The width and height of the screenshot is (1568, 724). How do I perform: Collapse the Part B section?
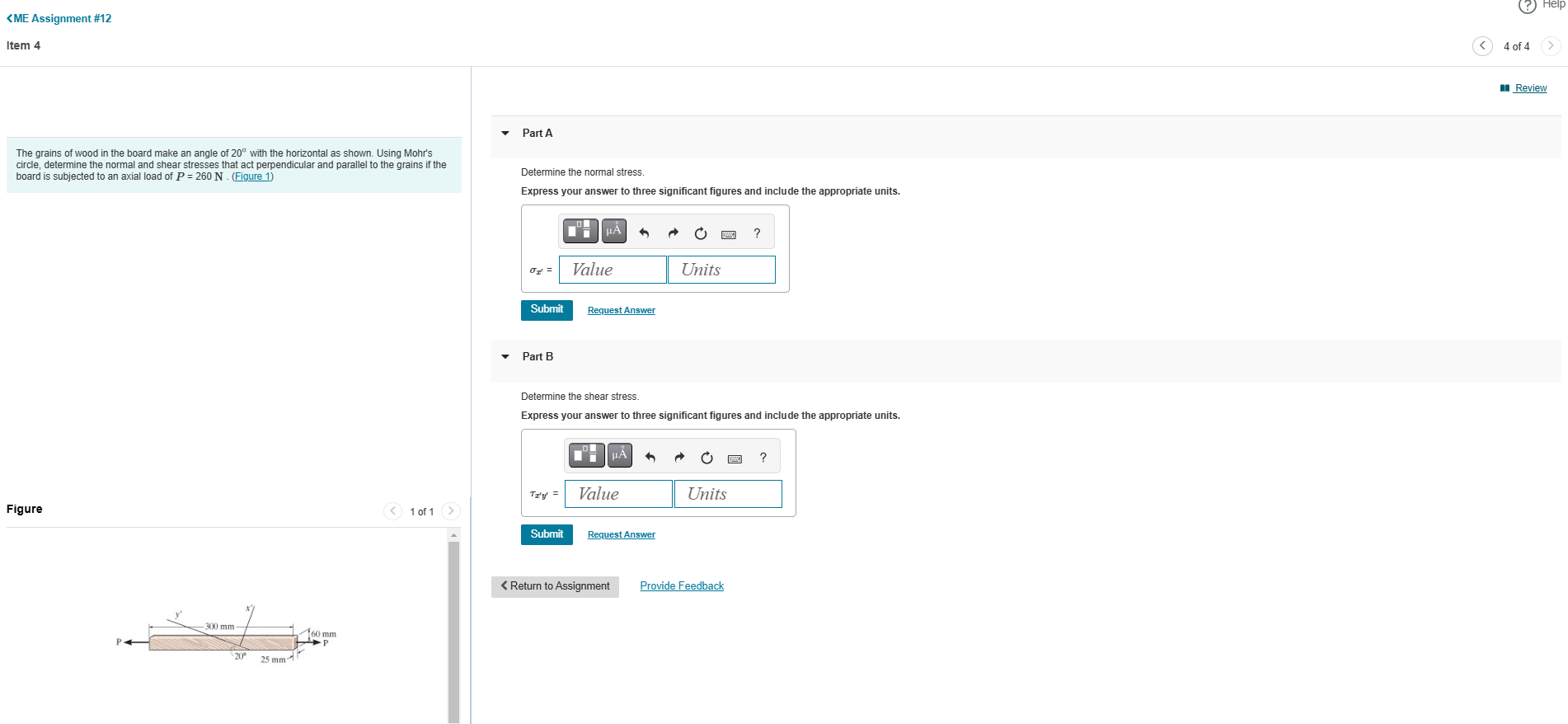(505, 357)
